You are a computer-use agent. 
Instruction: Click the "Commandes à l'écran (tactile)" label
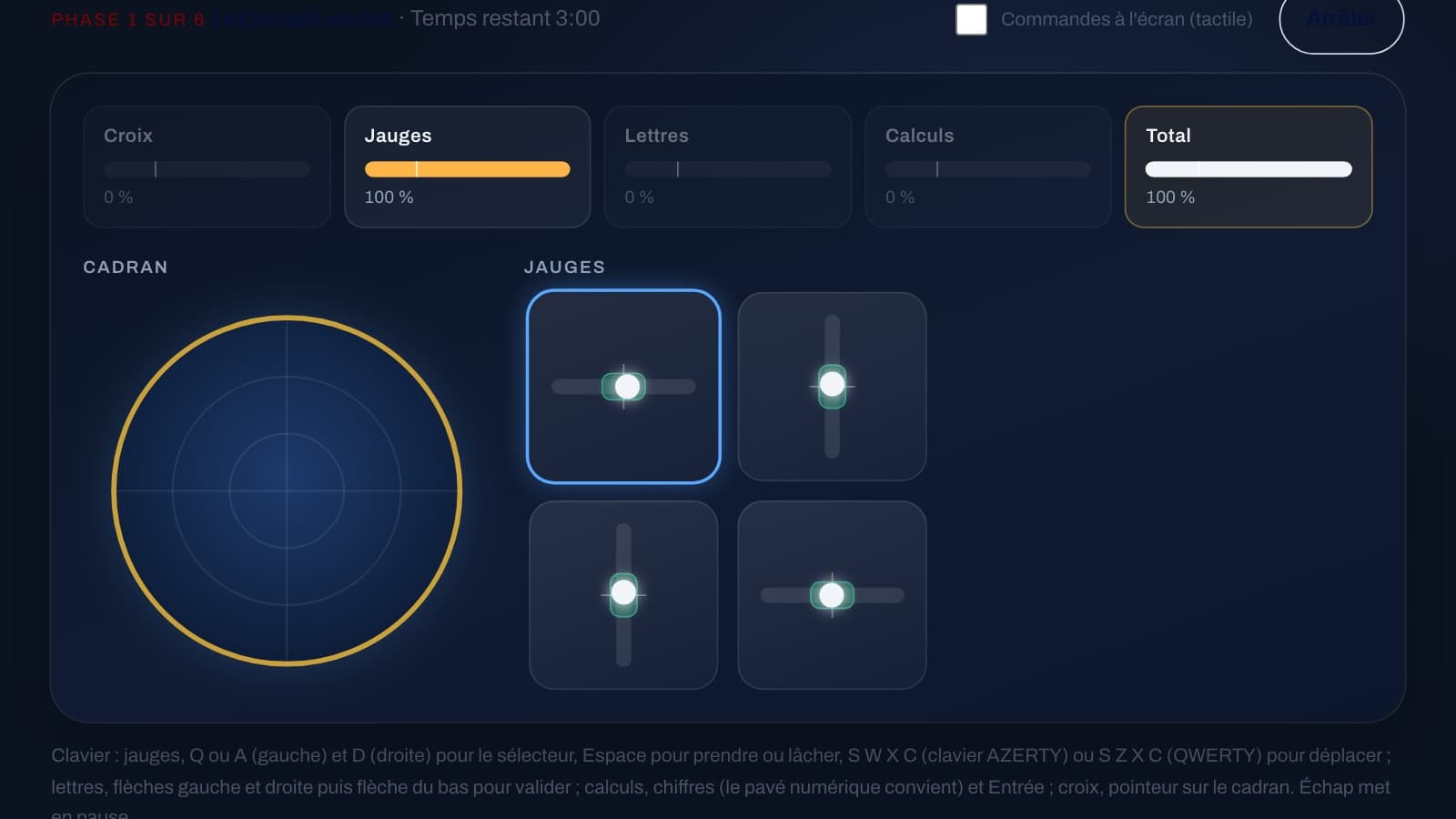point(1127,19)
